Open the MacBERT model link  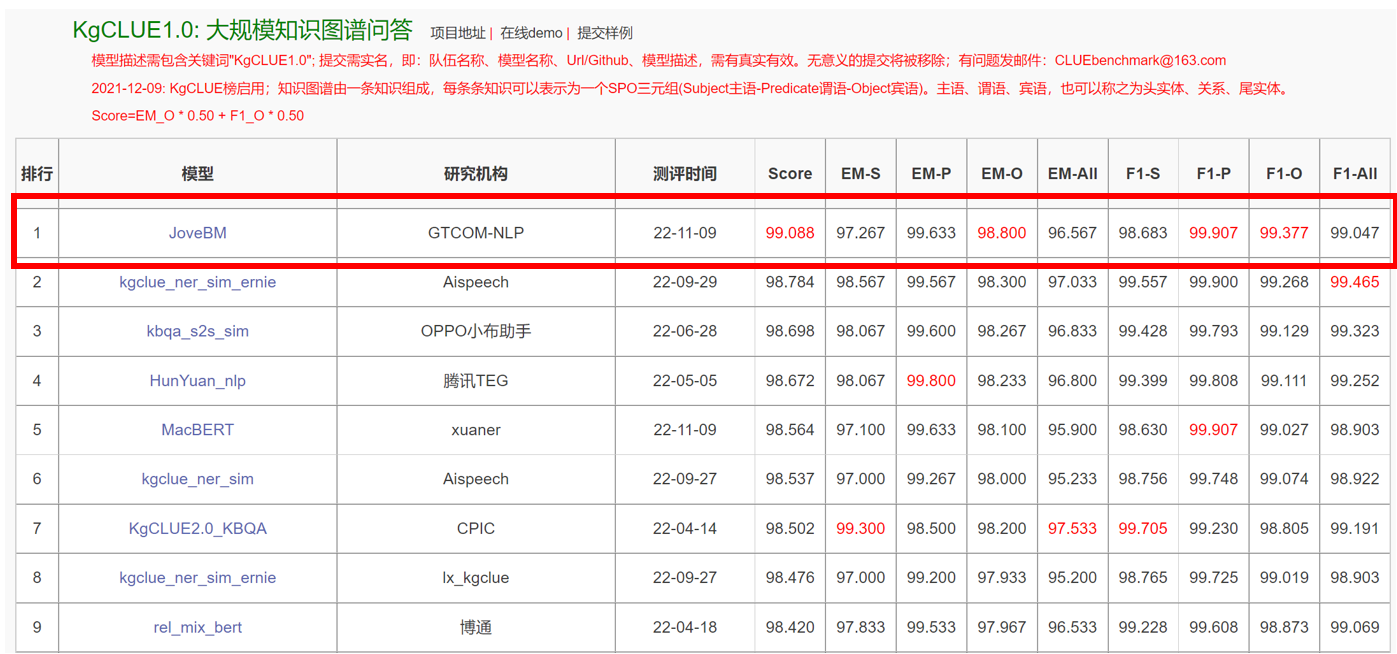tap(197, 430)
